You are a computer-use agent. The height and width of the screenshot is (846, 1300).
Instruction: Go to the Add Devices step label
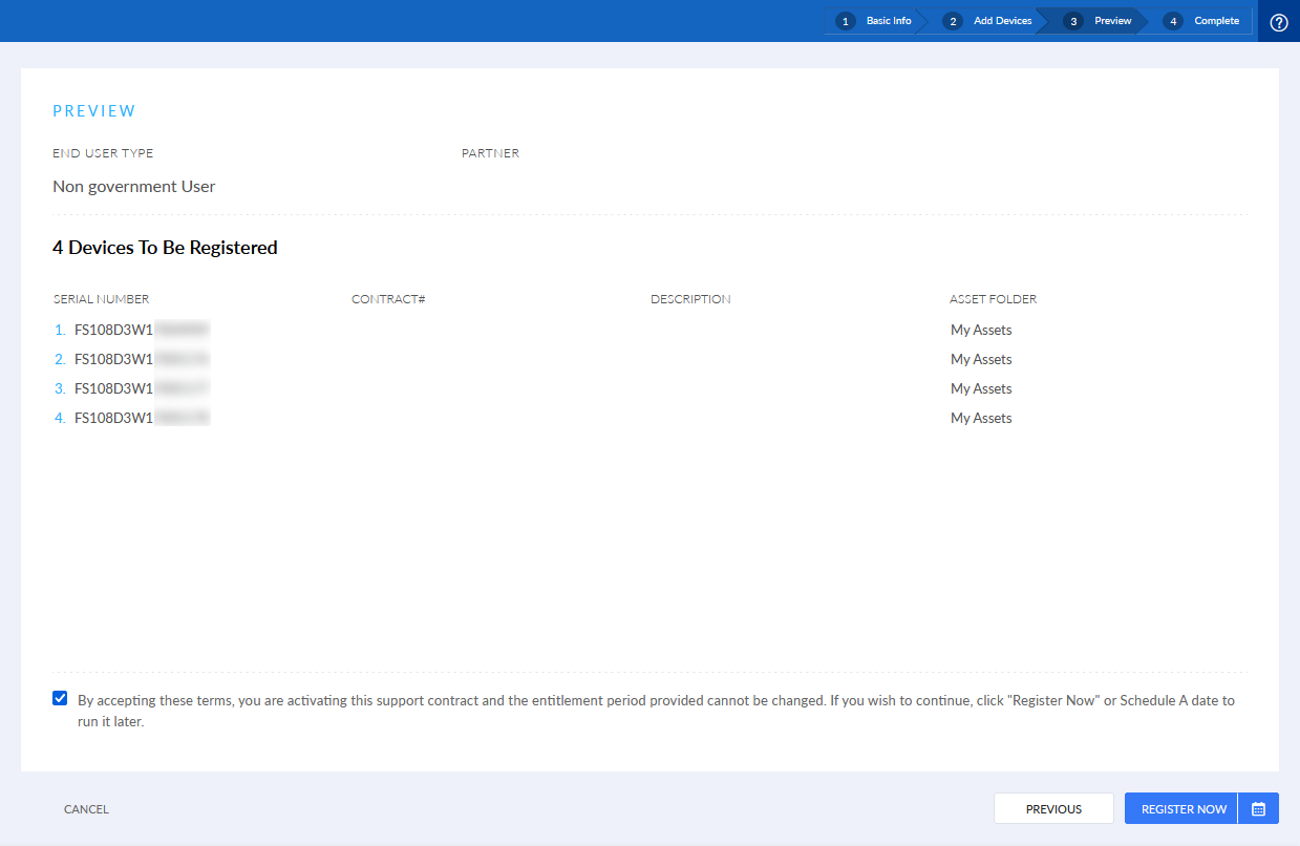1001,20
